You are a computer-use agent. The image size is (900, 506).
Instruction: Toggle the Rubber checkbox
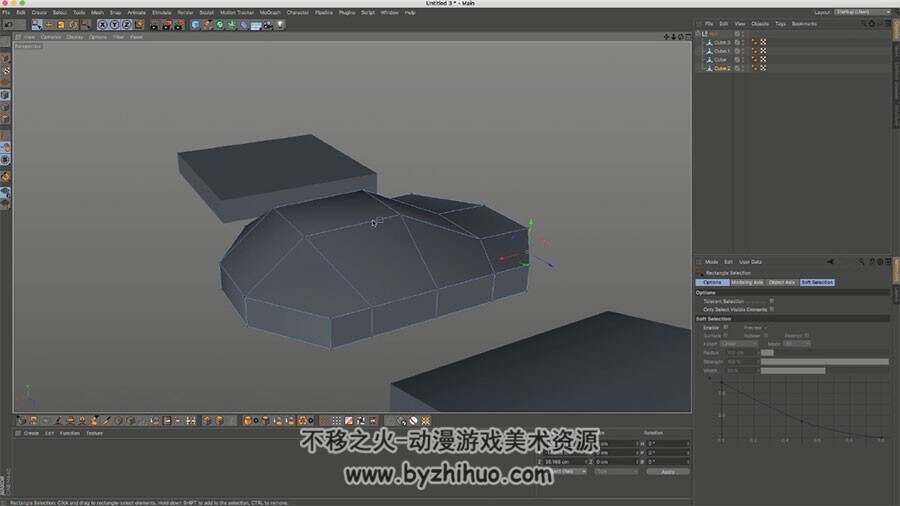tap(766, 335)
